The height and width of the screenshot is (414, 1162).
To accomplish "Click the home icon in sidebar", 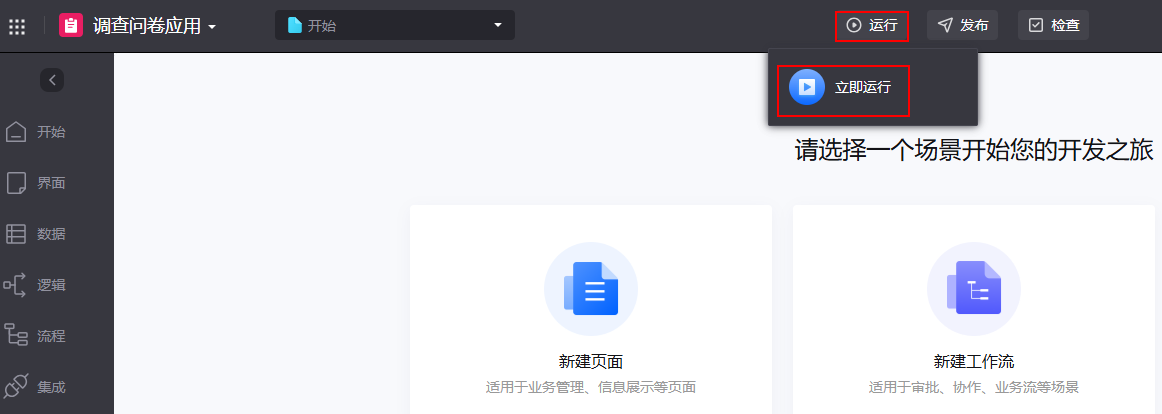I will pos(16,132).
